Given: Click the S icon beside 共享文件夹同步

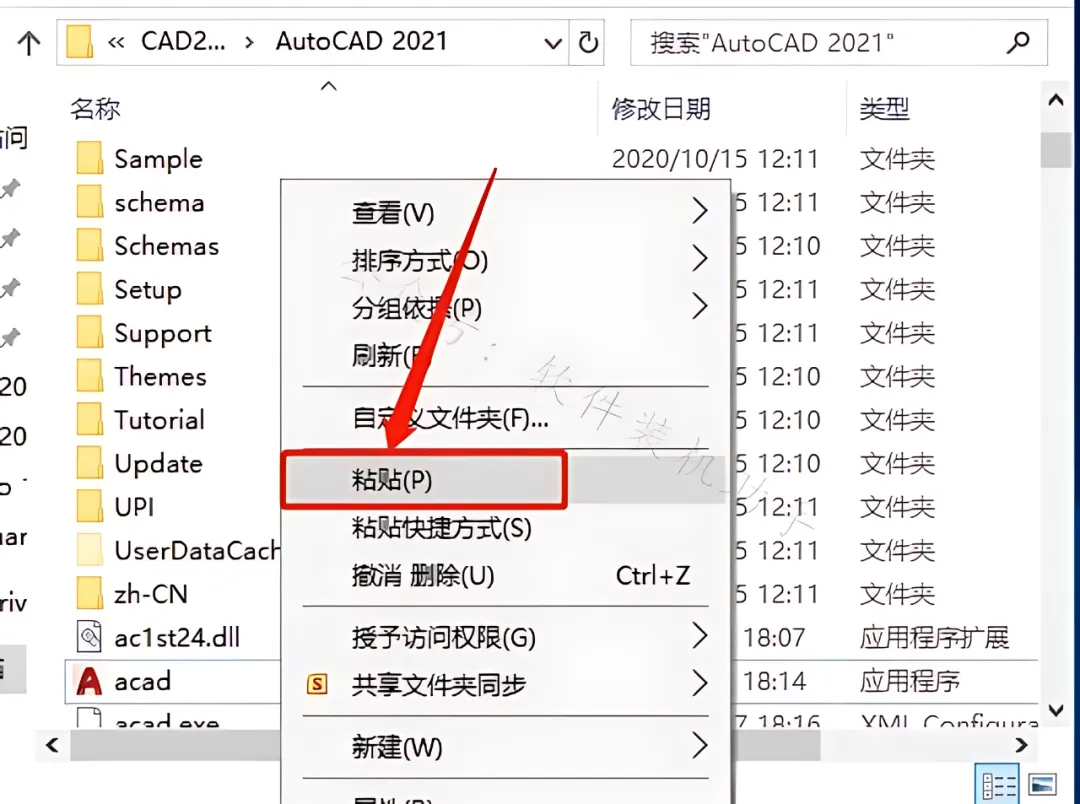Looking at the screenshot, I should [317, 684].
